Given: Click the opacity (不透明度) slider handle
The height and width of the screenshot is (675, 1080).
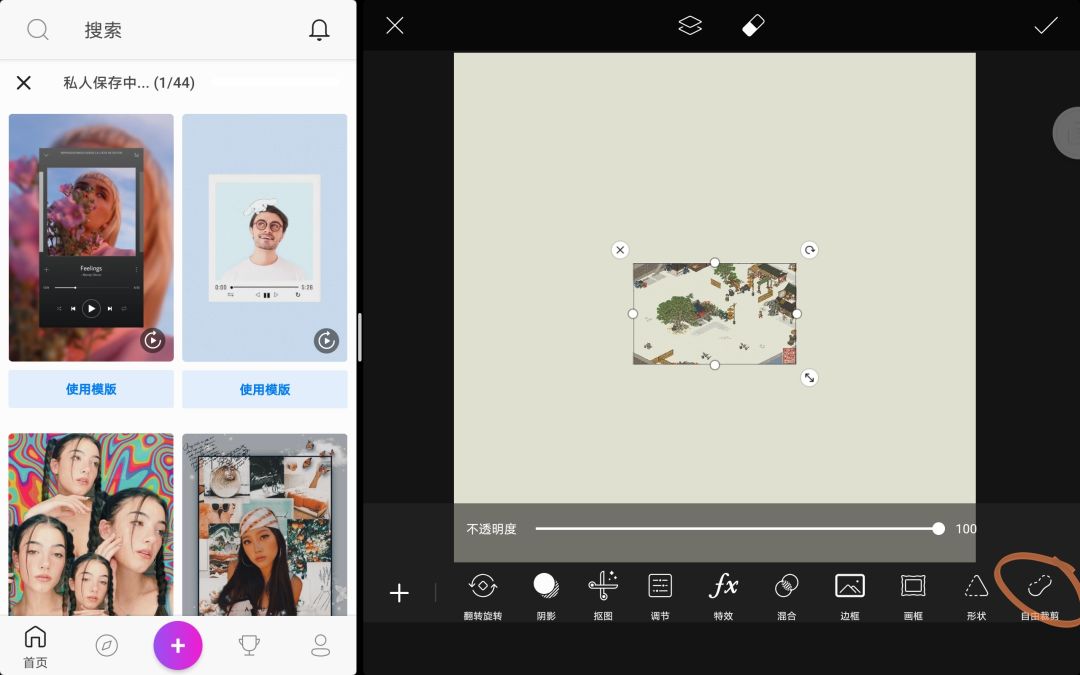Looking at the screenshot, I should (938, 529).
